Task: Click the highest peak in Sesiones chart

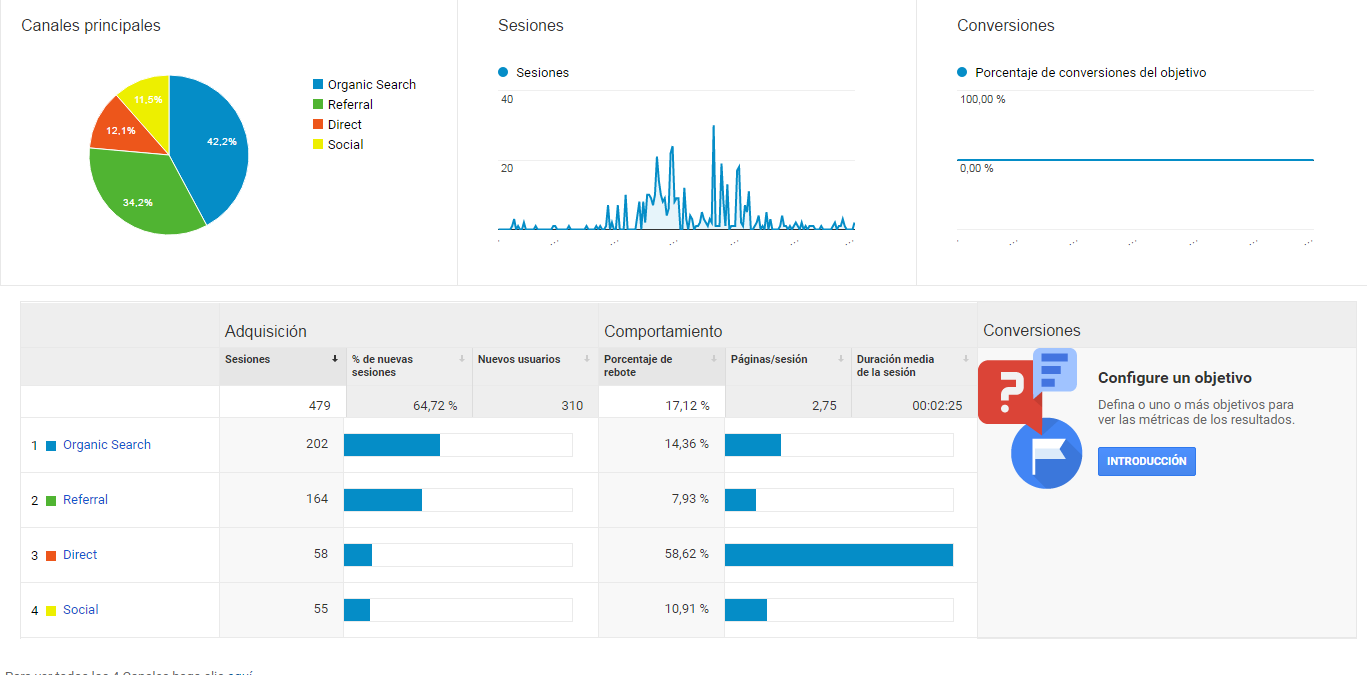Action: [714, 127]
